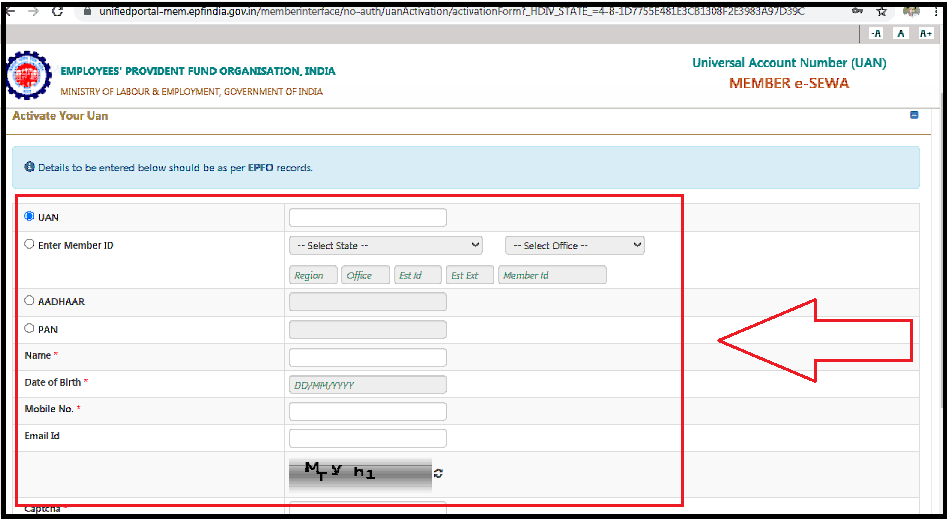Open the Select State dropdown

[385, 245]
